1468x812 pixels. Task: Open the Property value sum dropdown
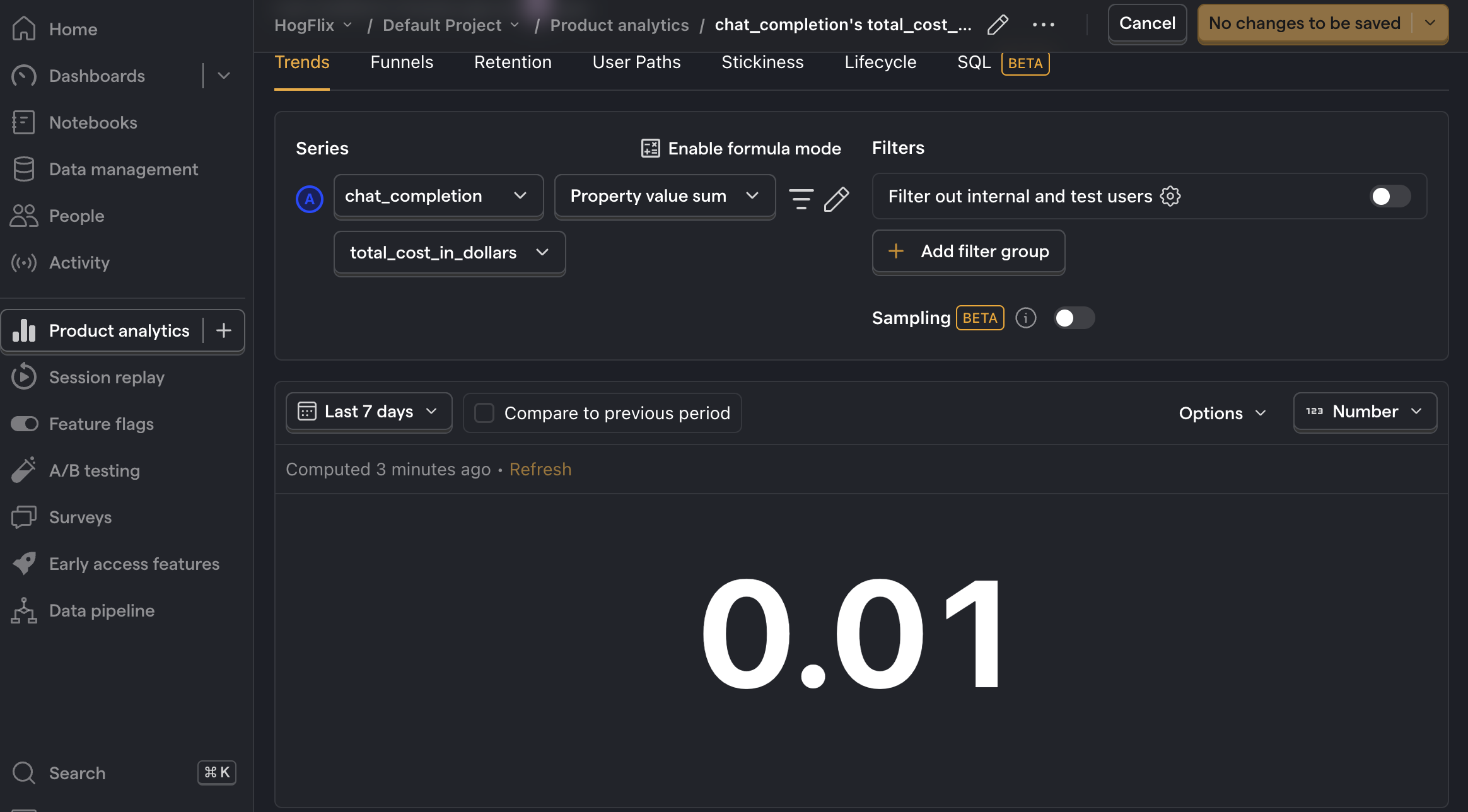click(x=665, y=196)
